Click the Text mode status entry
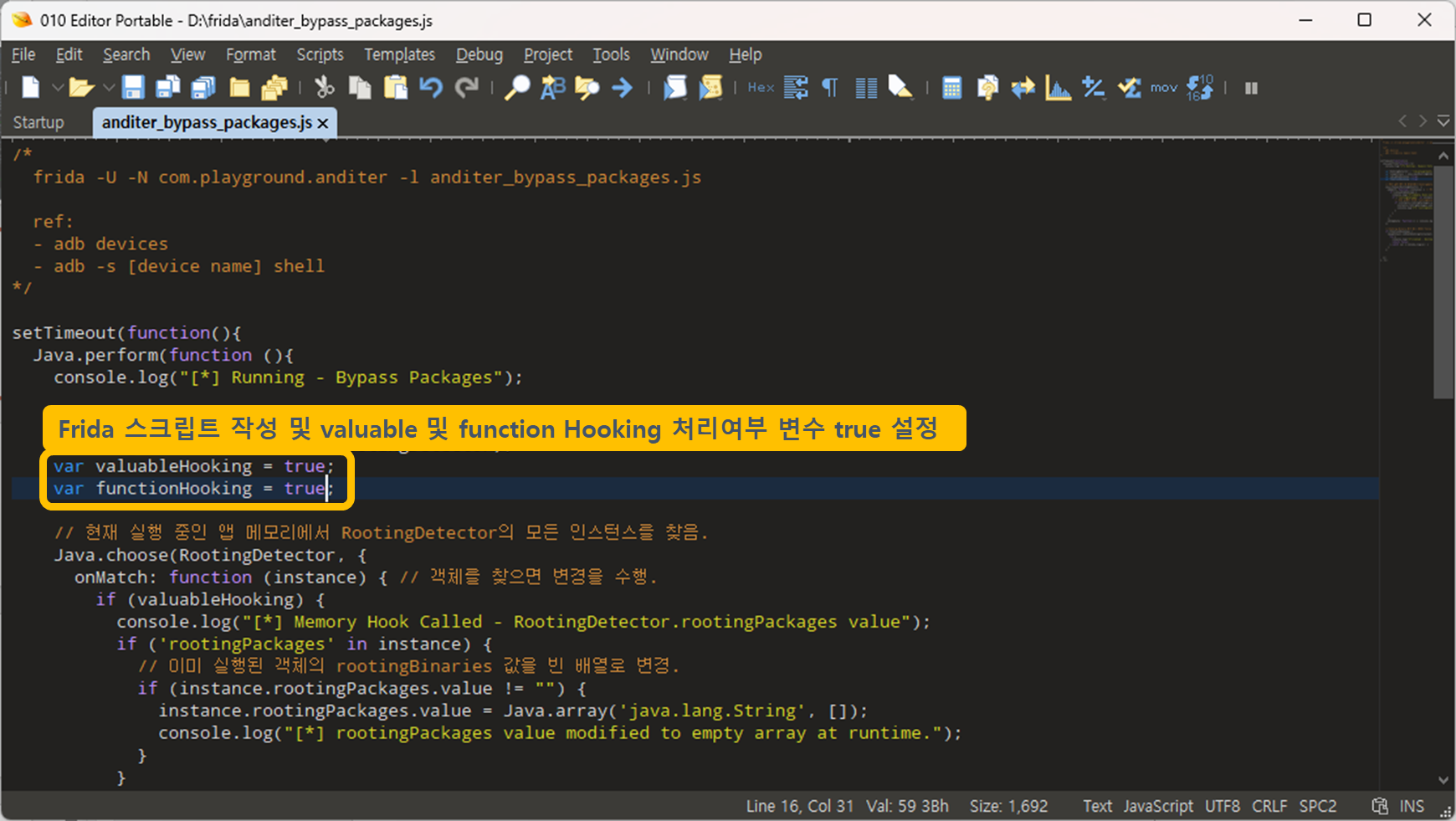This screenshot has height=821, width=1456. pyautogui.click(x=1097, y=806)
